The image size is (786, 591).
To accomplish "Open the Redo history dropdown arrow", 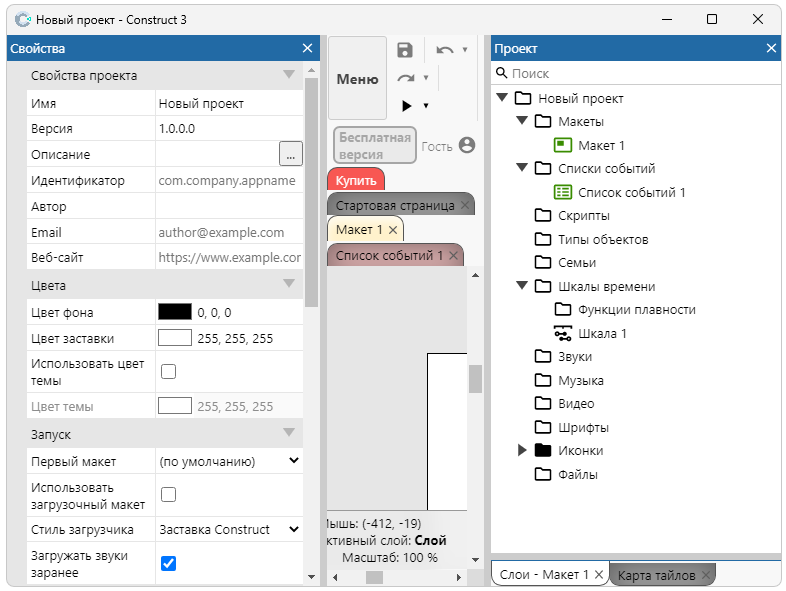I will click(x=426, y=78).
